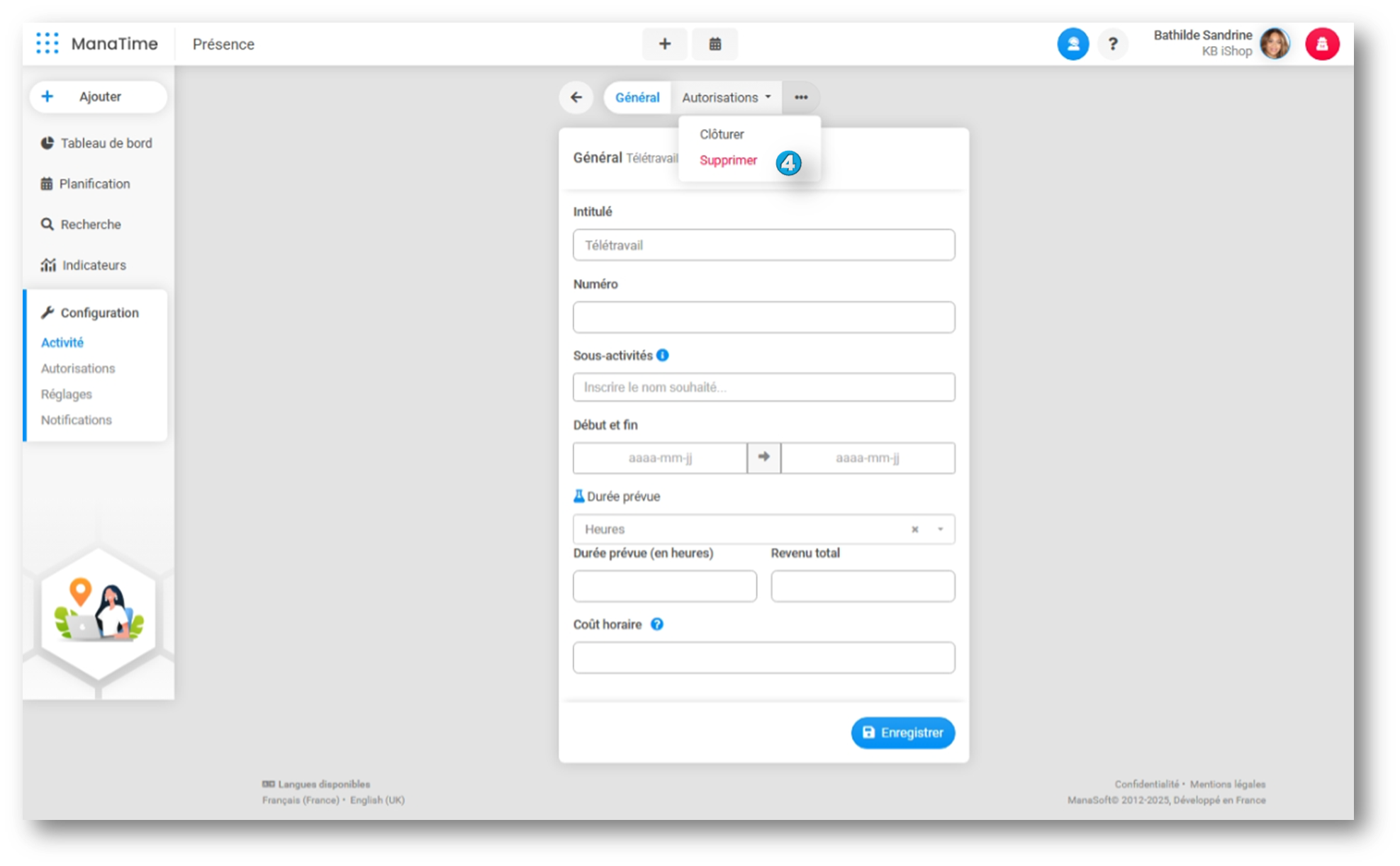The width and height of the screenshot is (1400, 866).
Task: Open the calendar icon in header
Action: point(715,44)
